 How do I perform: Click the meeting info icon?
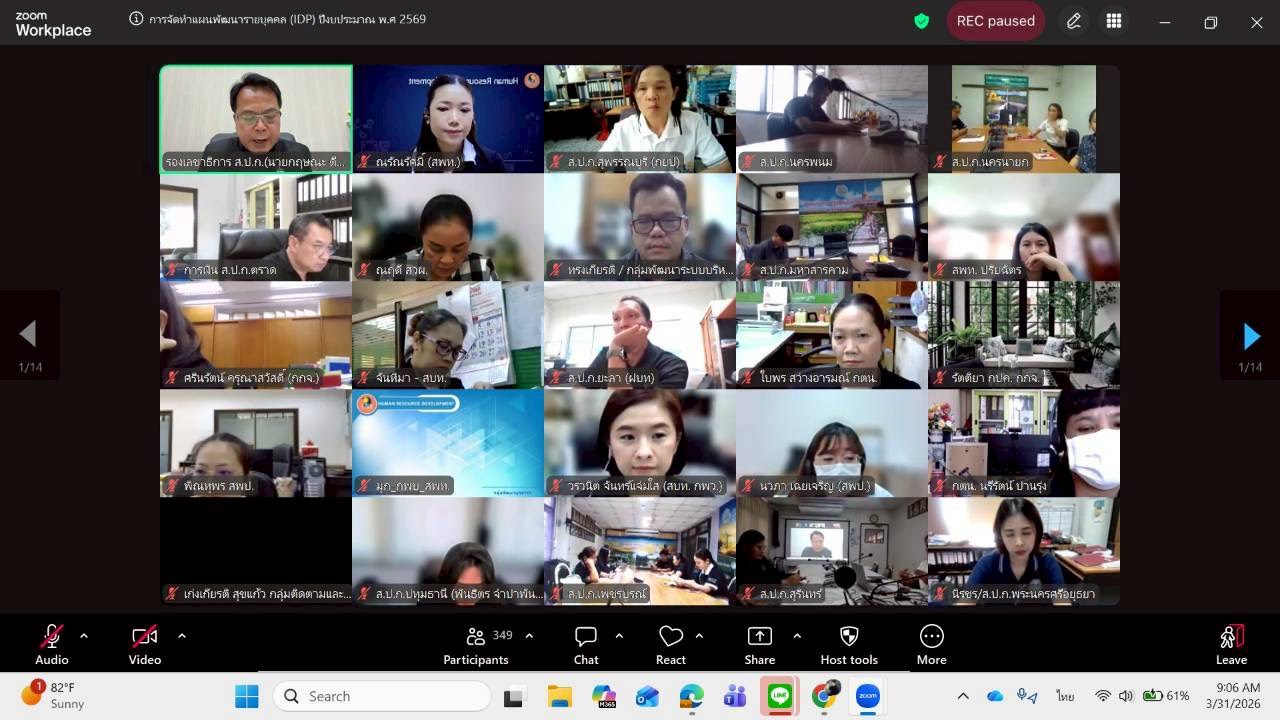[x=136, y=19]
